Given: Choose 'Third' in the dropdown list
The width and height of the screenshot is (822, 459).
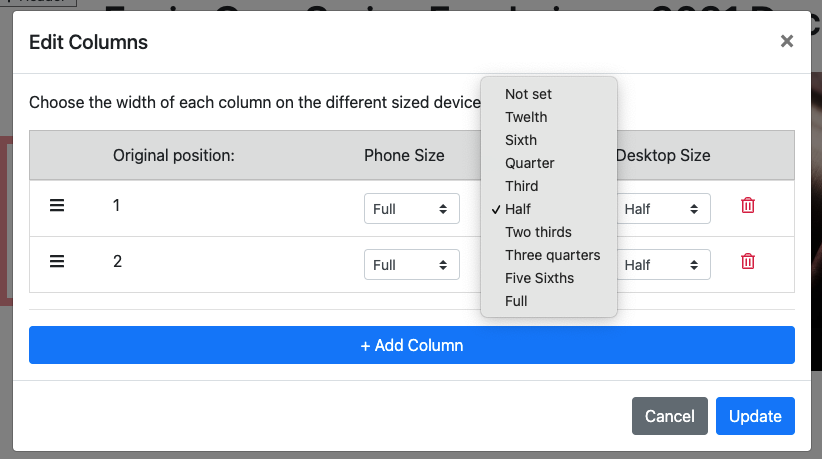Looking at the screenshot, I should pos(521,186).
